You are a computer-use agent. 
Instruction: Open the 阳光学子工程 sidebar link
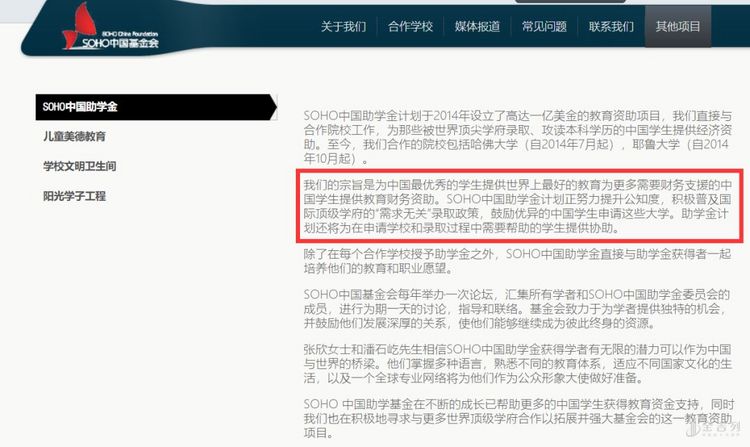tap(74, 196)
